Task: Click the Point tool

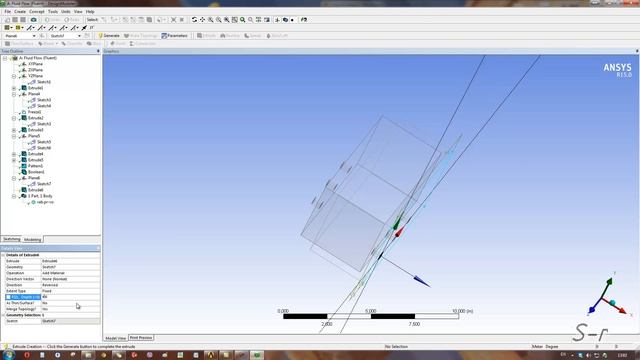Action: [118, 44]
